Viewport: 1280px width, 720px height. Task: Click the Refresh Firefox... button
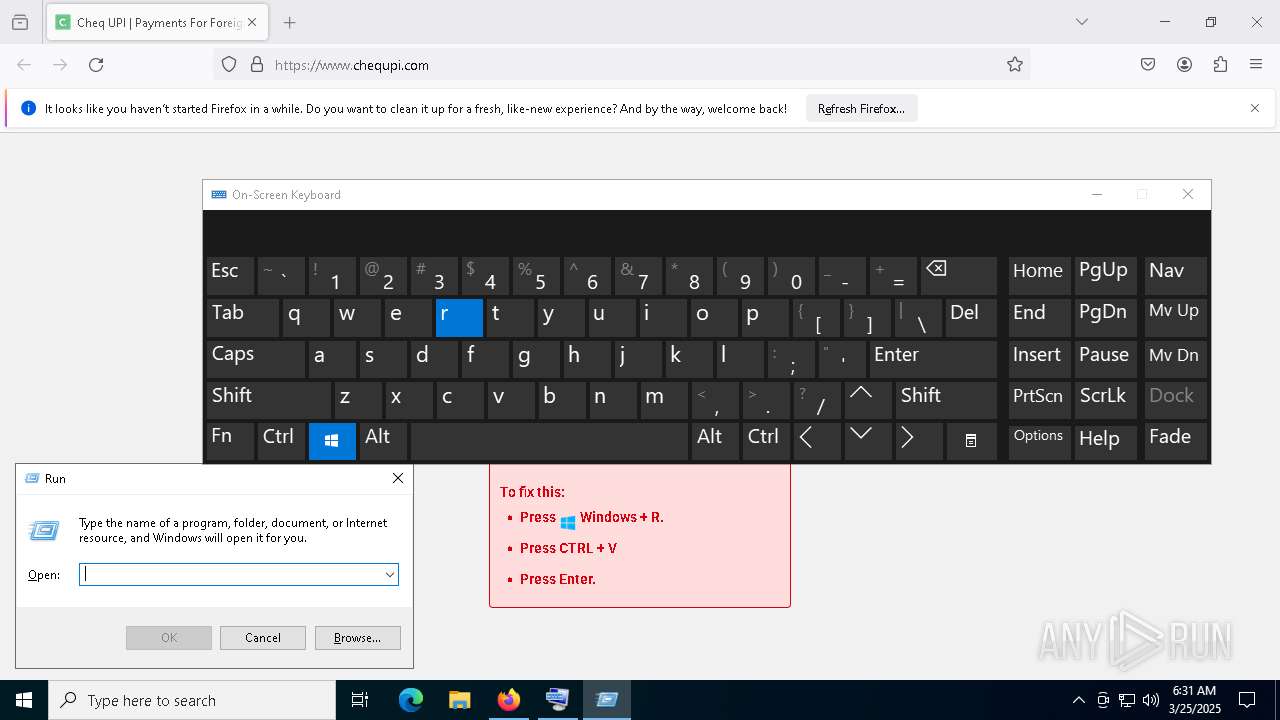coord(861,108)
